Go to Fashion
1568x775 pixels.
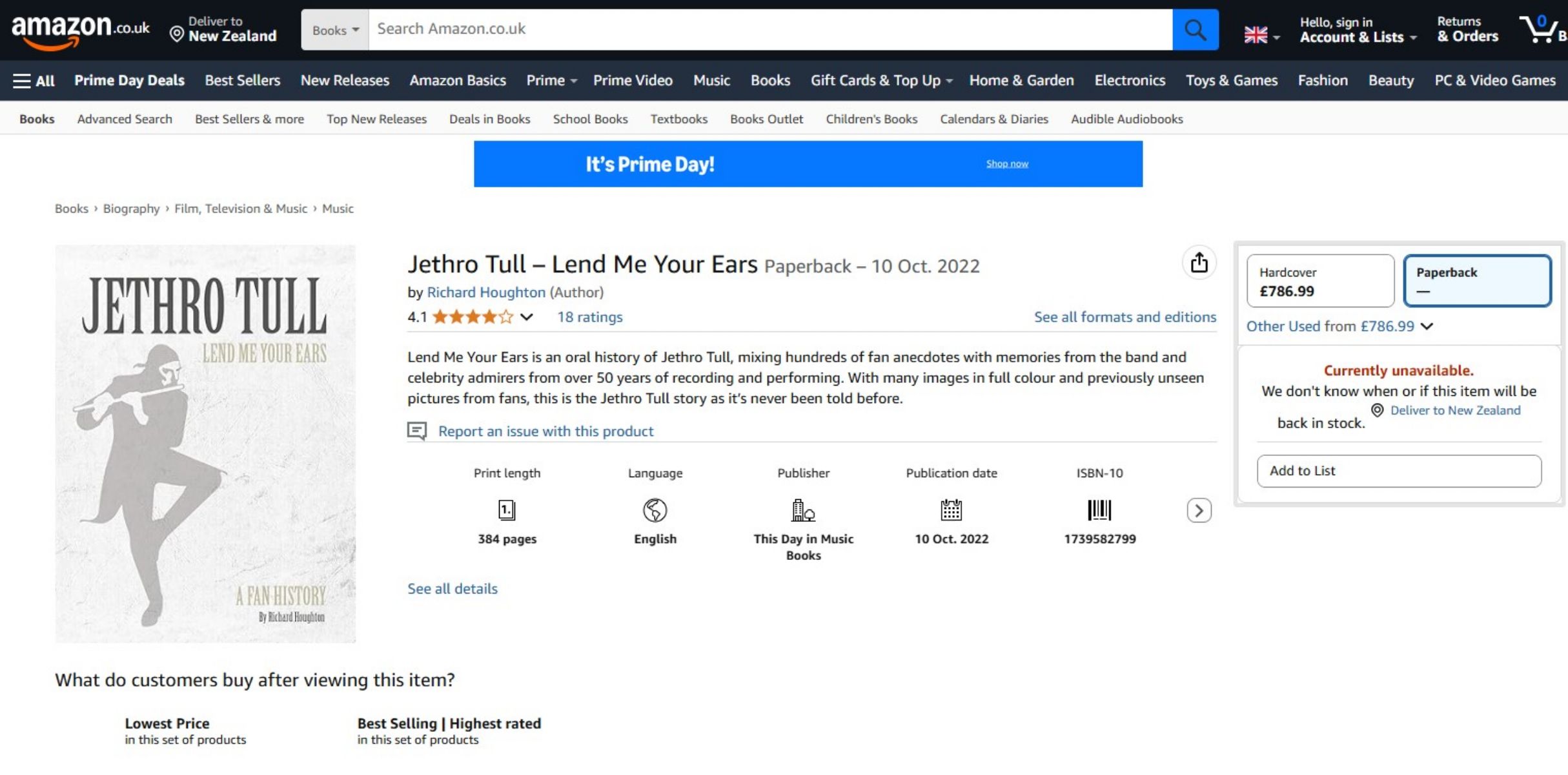click(1323, 81)
